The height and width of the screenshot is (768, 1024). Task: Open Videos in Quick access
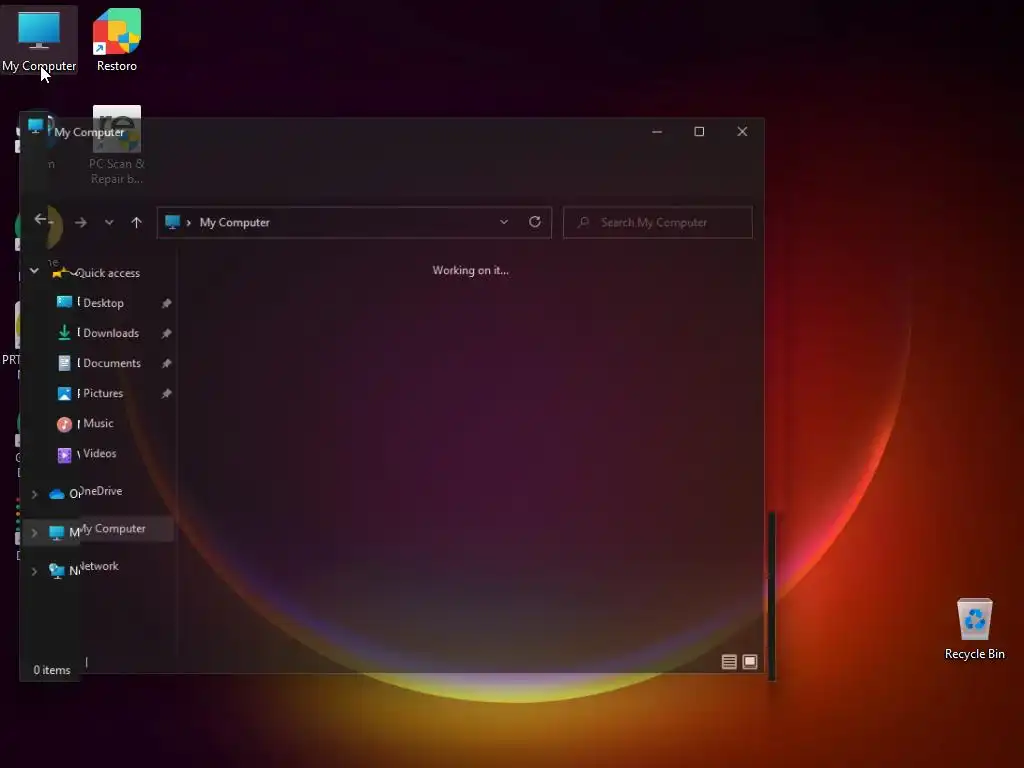[99, 453]
